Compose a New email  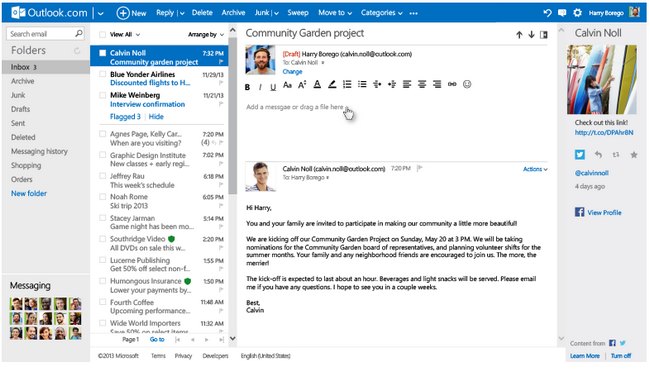(131, 13)
